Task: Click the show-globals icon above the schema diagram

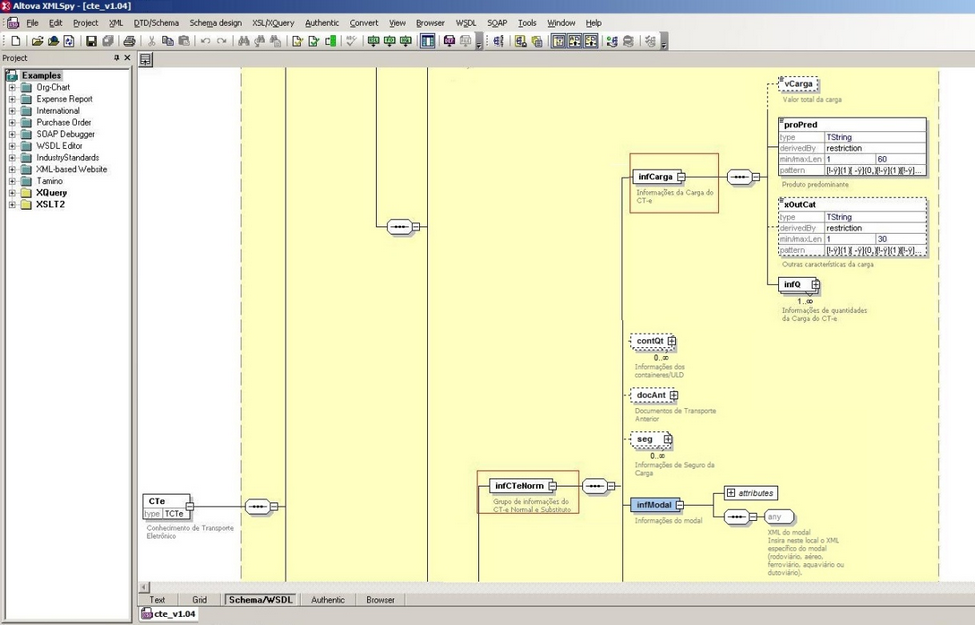Action: 146,60
